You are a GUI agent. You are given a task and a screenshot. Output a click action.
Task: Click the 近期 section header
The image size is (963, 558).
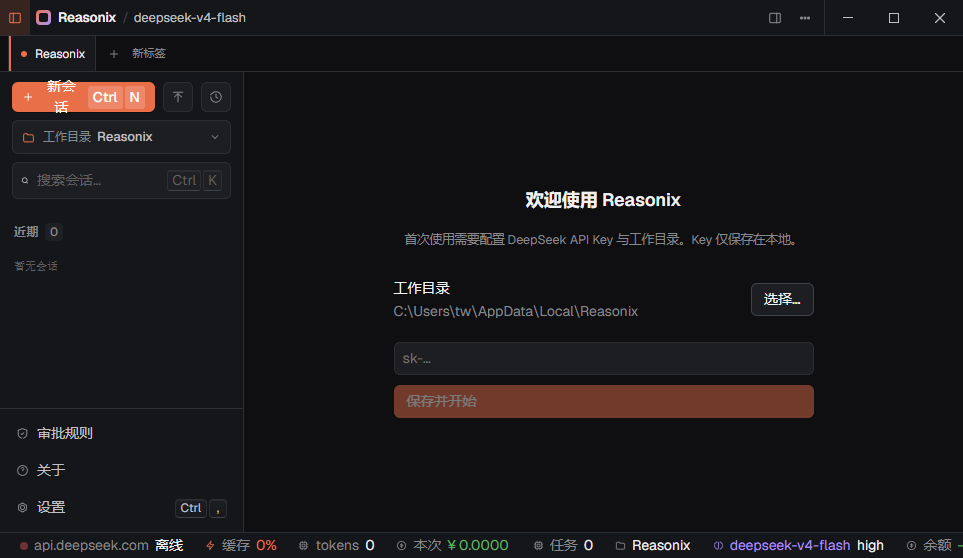26,231
